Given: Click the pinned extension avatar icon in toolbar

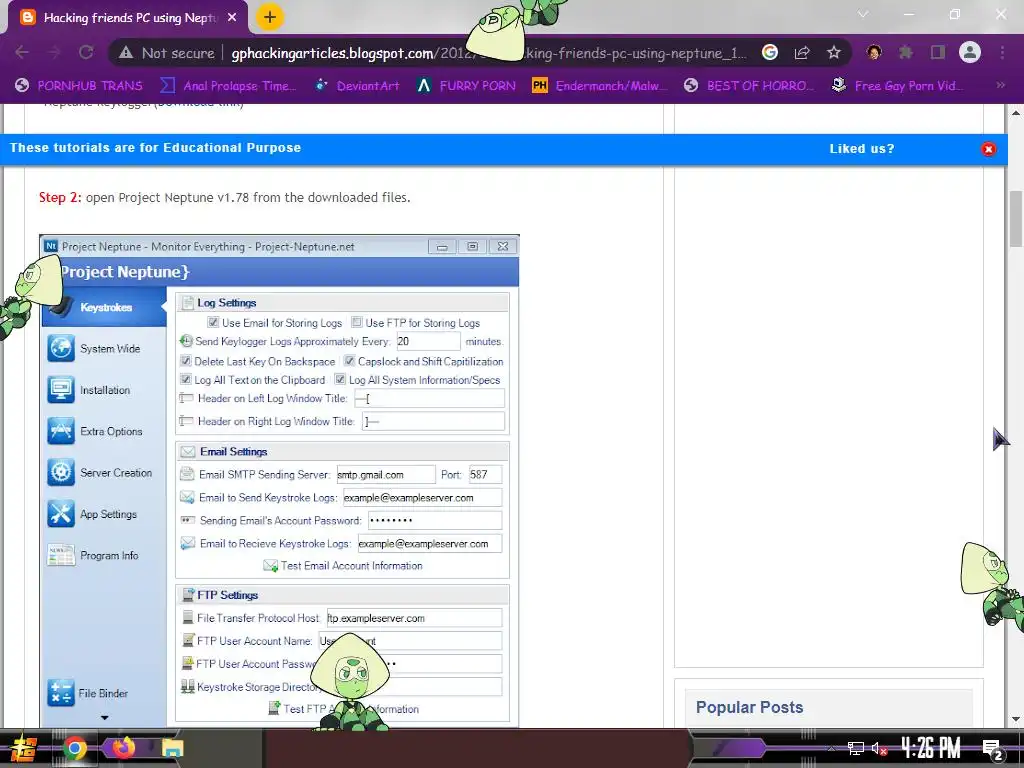Looking at the screenshot, I should (x=874, y=52).
